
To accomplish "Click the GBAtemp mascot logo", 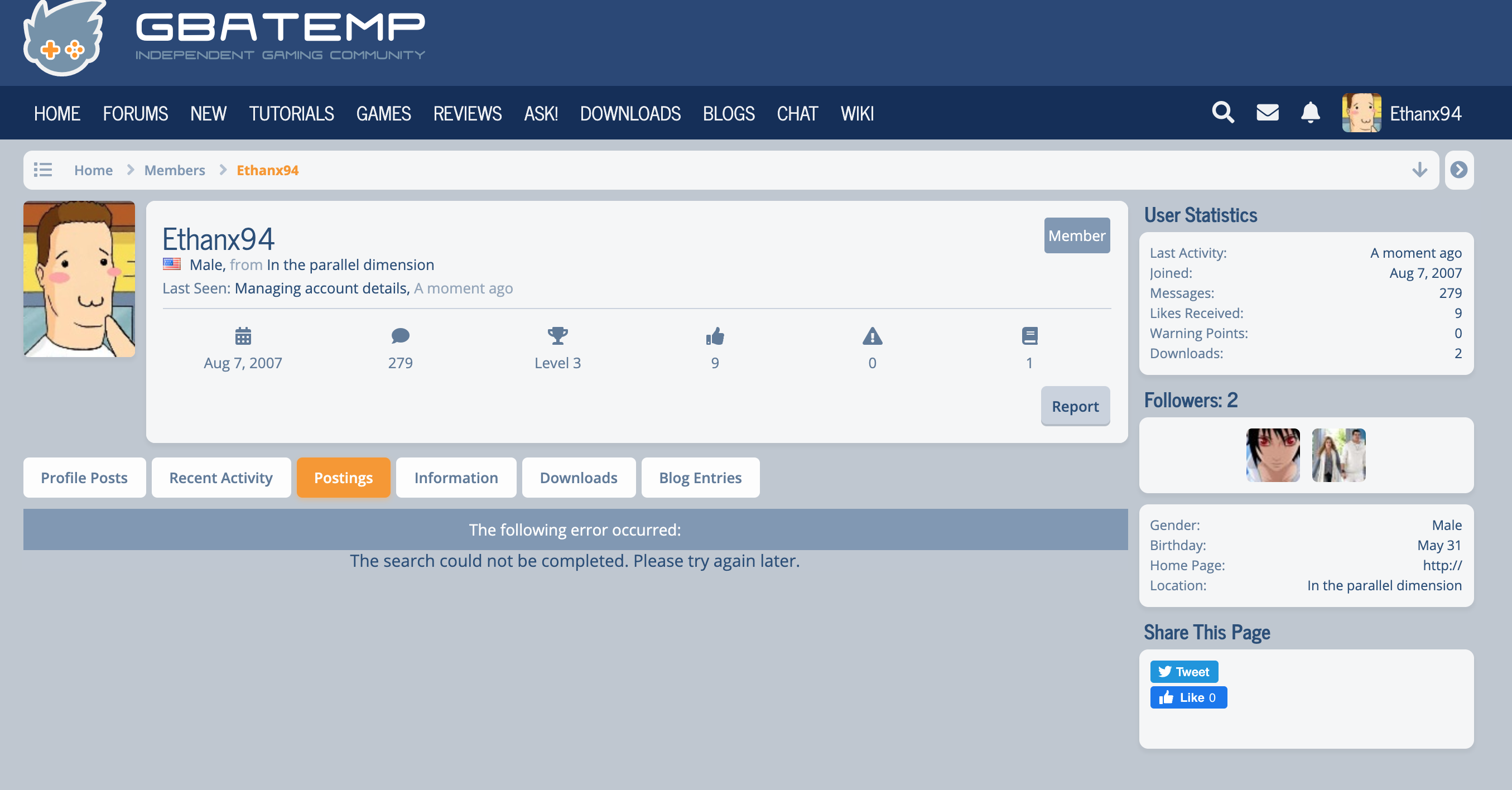I will click(64, 37).
